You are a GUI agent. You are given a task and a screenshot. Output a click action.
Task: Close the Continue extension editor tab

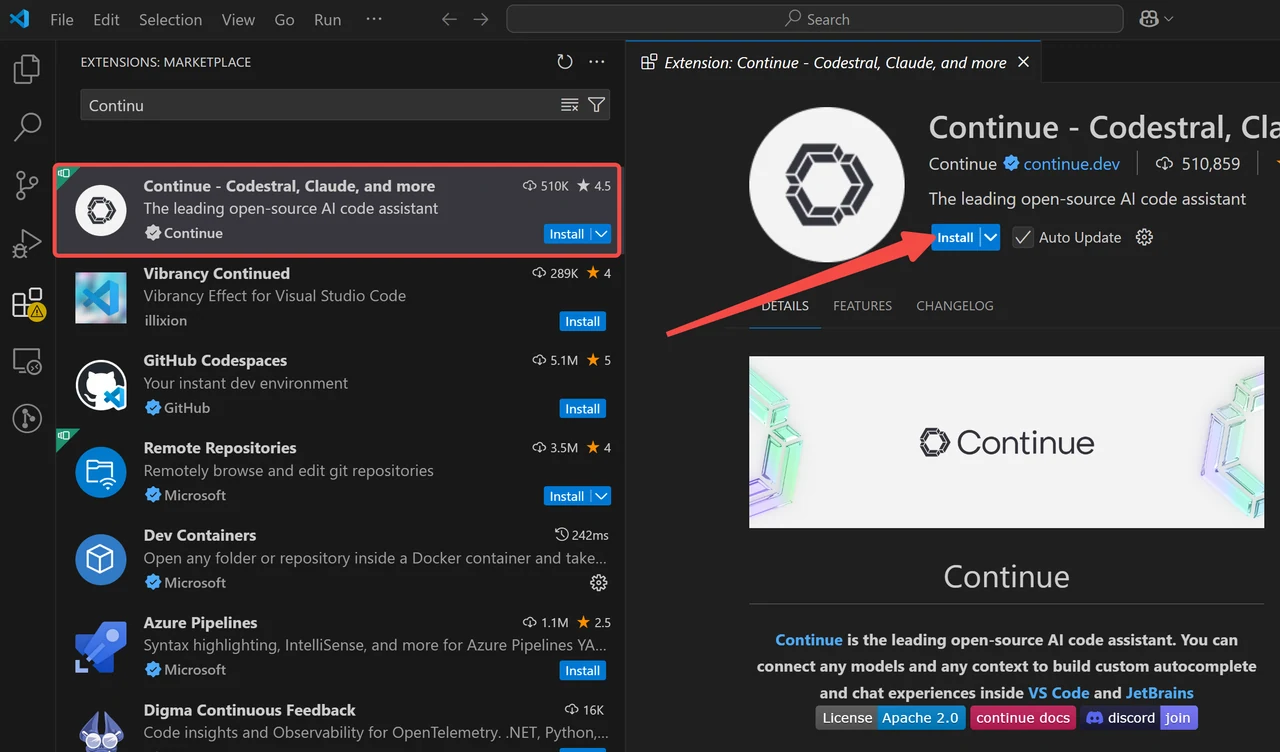1023,62
